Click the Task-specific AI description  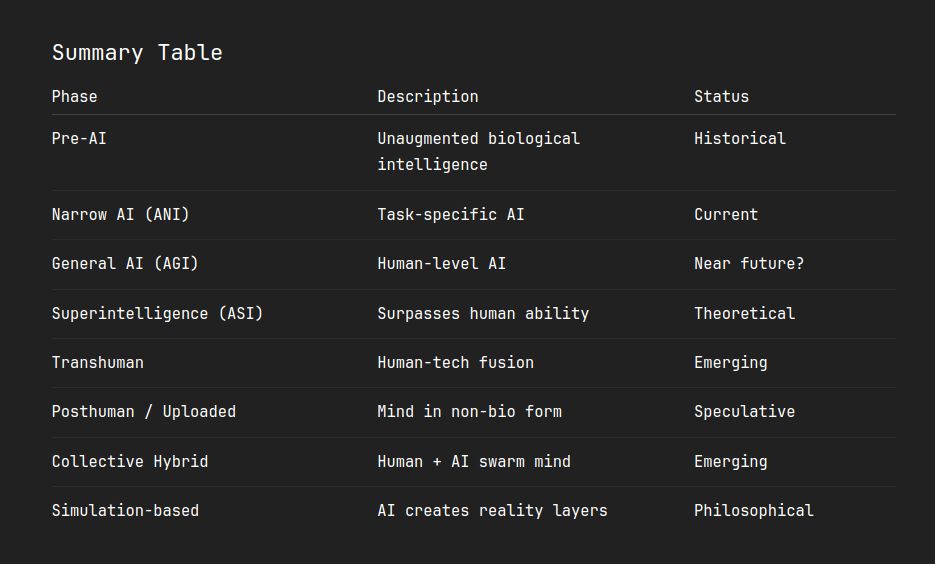(x=451, y=215)
